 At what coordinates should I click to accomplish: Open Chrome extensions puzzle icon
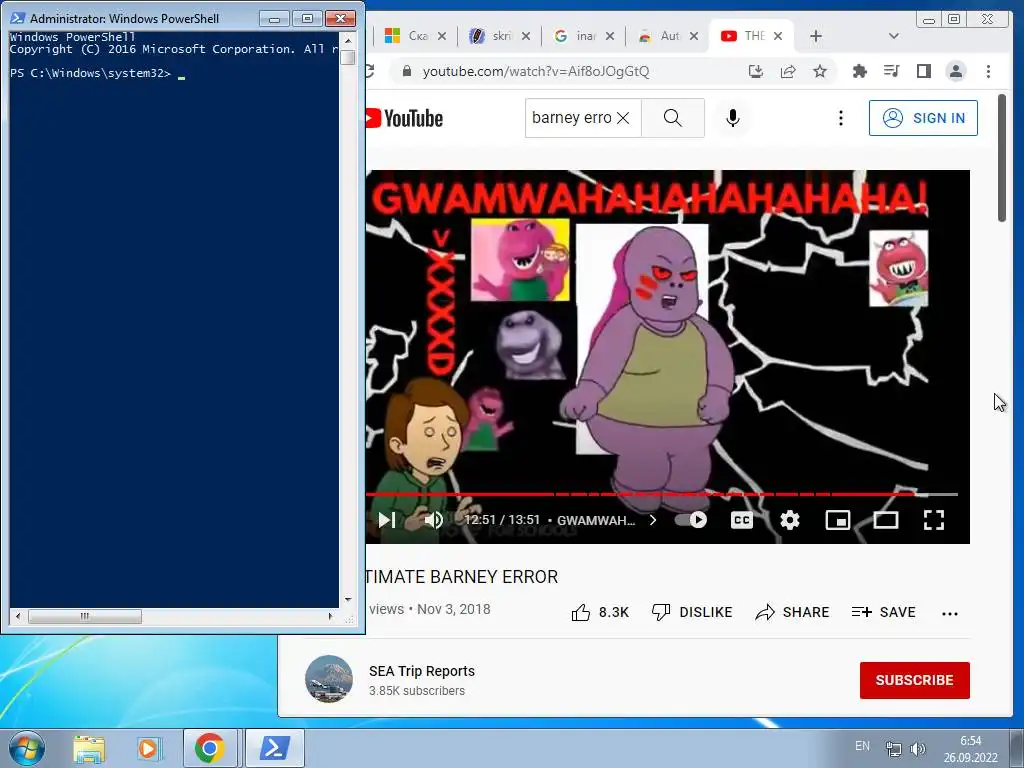(x=860, y=71)
